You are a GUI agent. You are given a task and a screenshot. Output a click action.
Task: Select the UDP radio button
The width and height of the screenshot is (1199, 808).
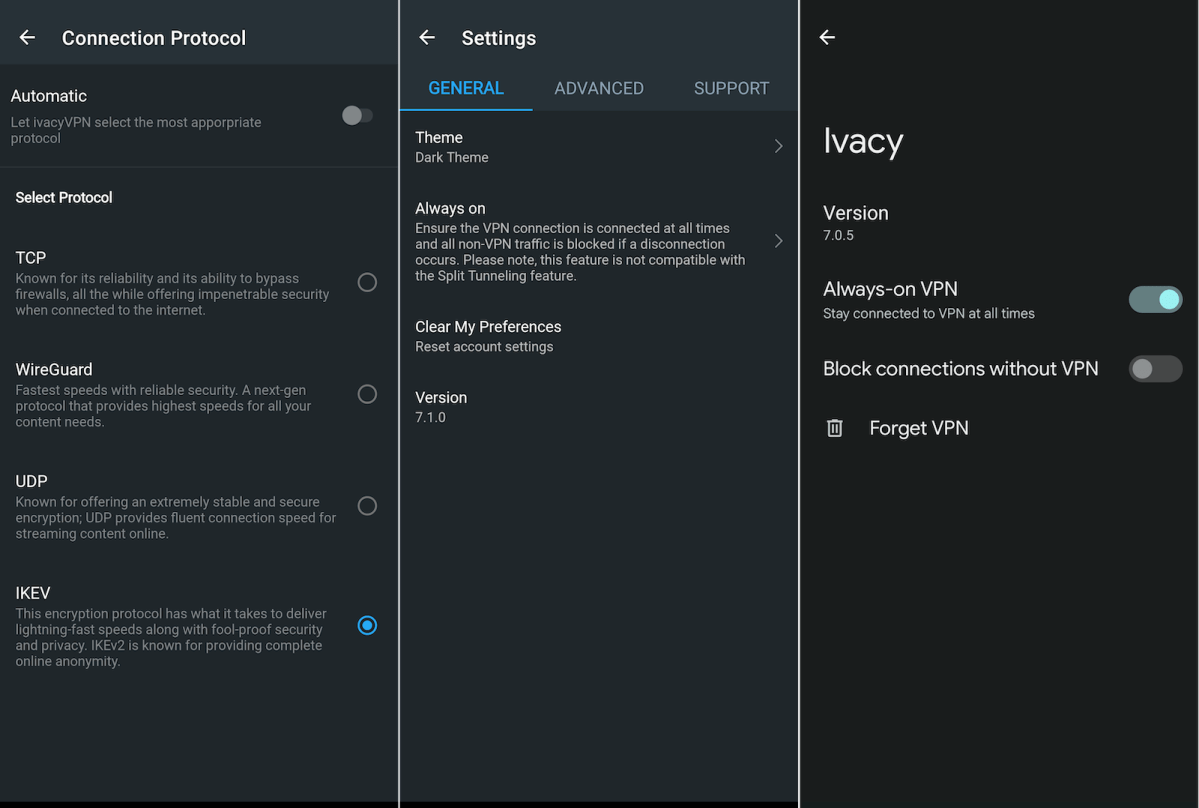367,506
